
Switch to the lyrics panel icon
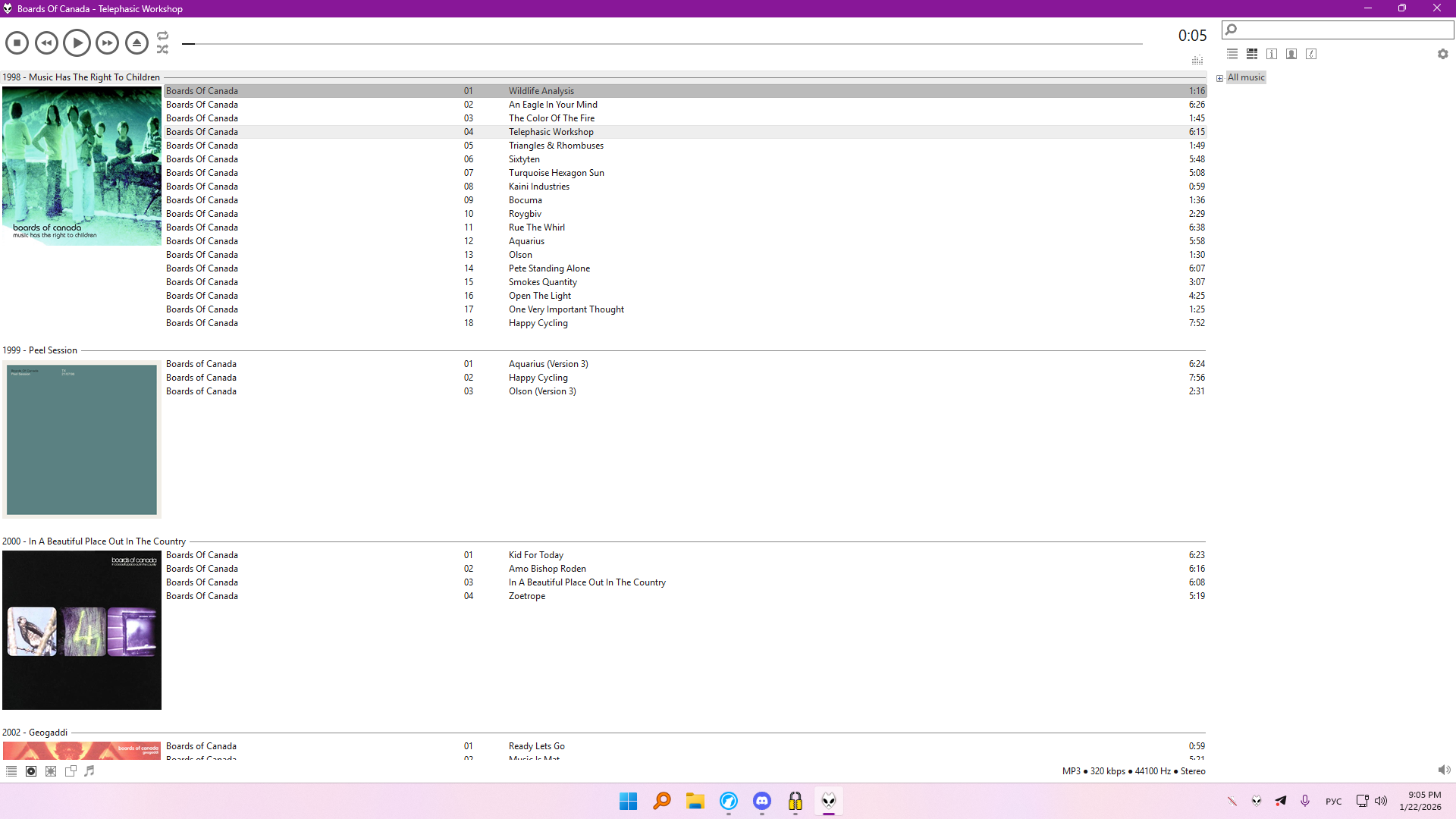[1311, 54]
